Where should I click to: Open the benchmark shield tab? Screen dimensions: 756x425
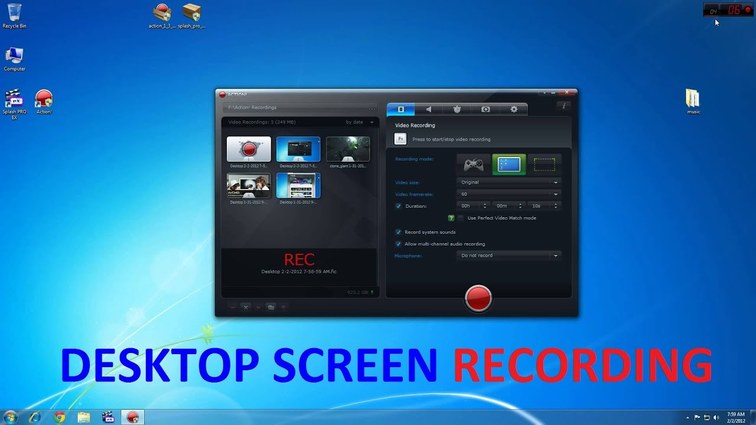pyautogui.click(x=457, y=110)
